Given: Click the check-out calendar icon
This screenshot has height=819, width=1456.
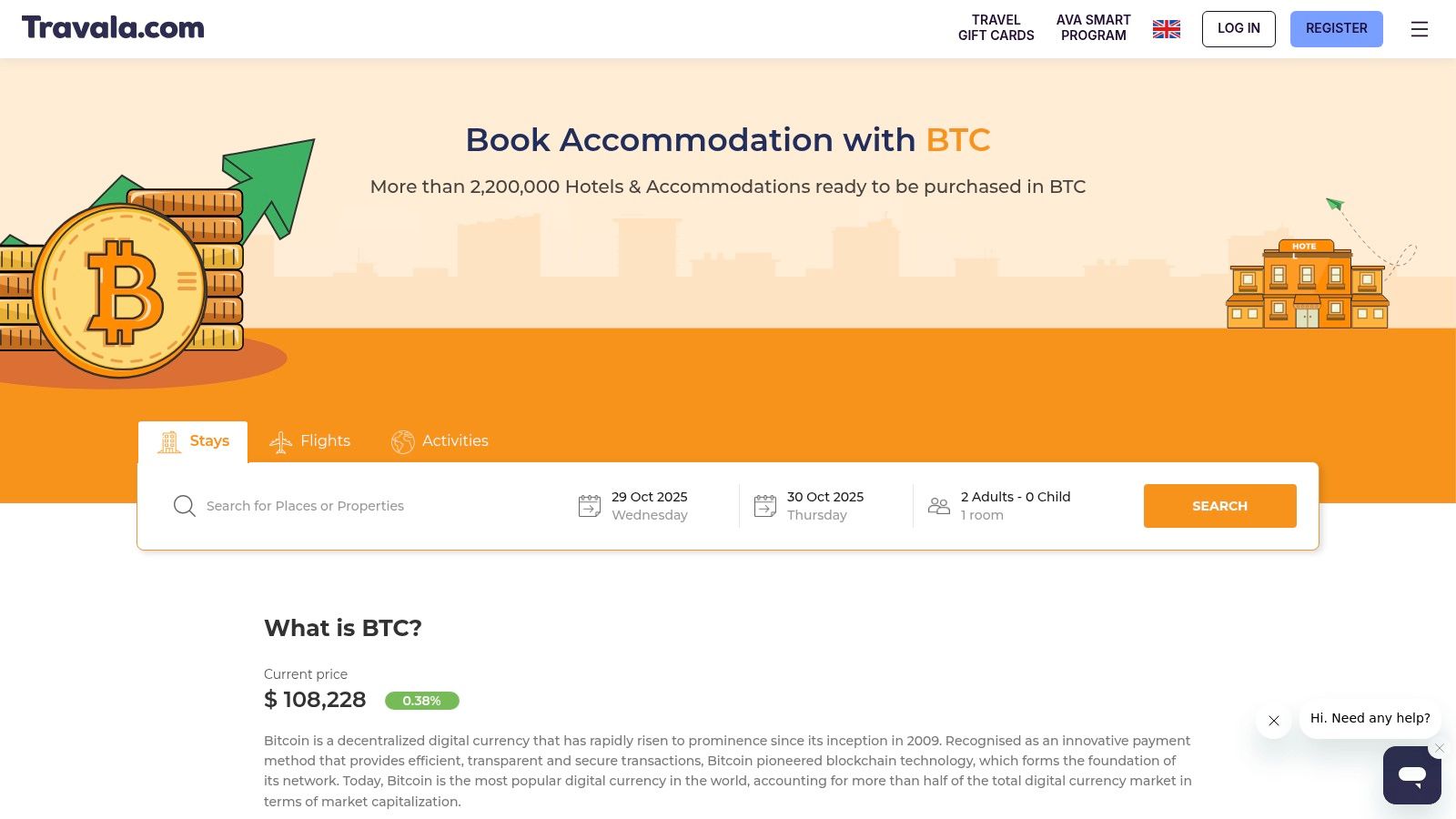Looking at the screenshot, I should (x=765, y=506).
